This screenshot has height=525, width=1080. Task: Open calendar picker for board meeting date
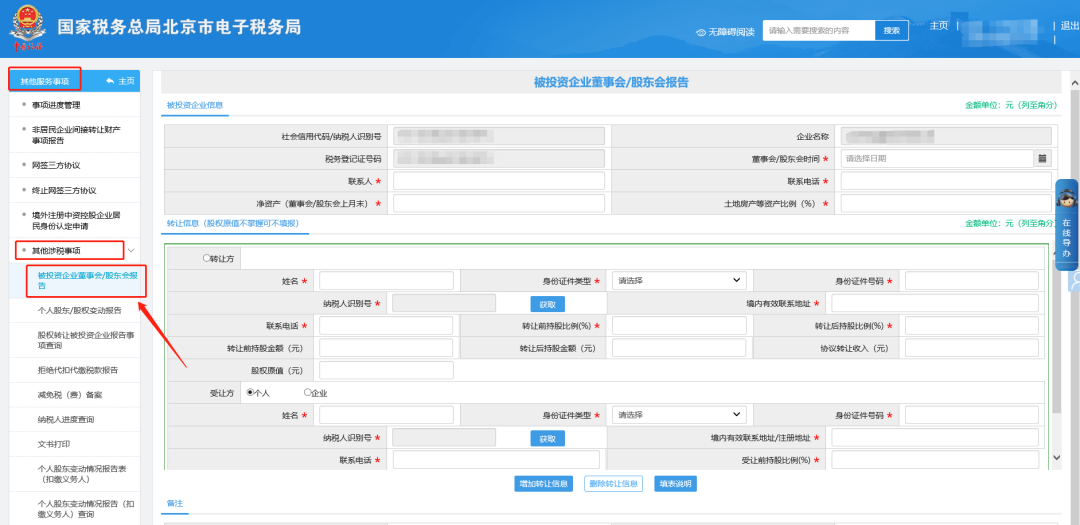tap(1042, 158)
